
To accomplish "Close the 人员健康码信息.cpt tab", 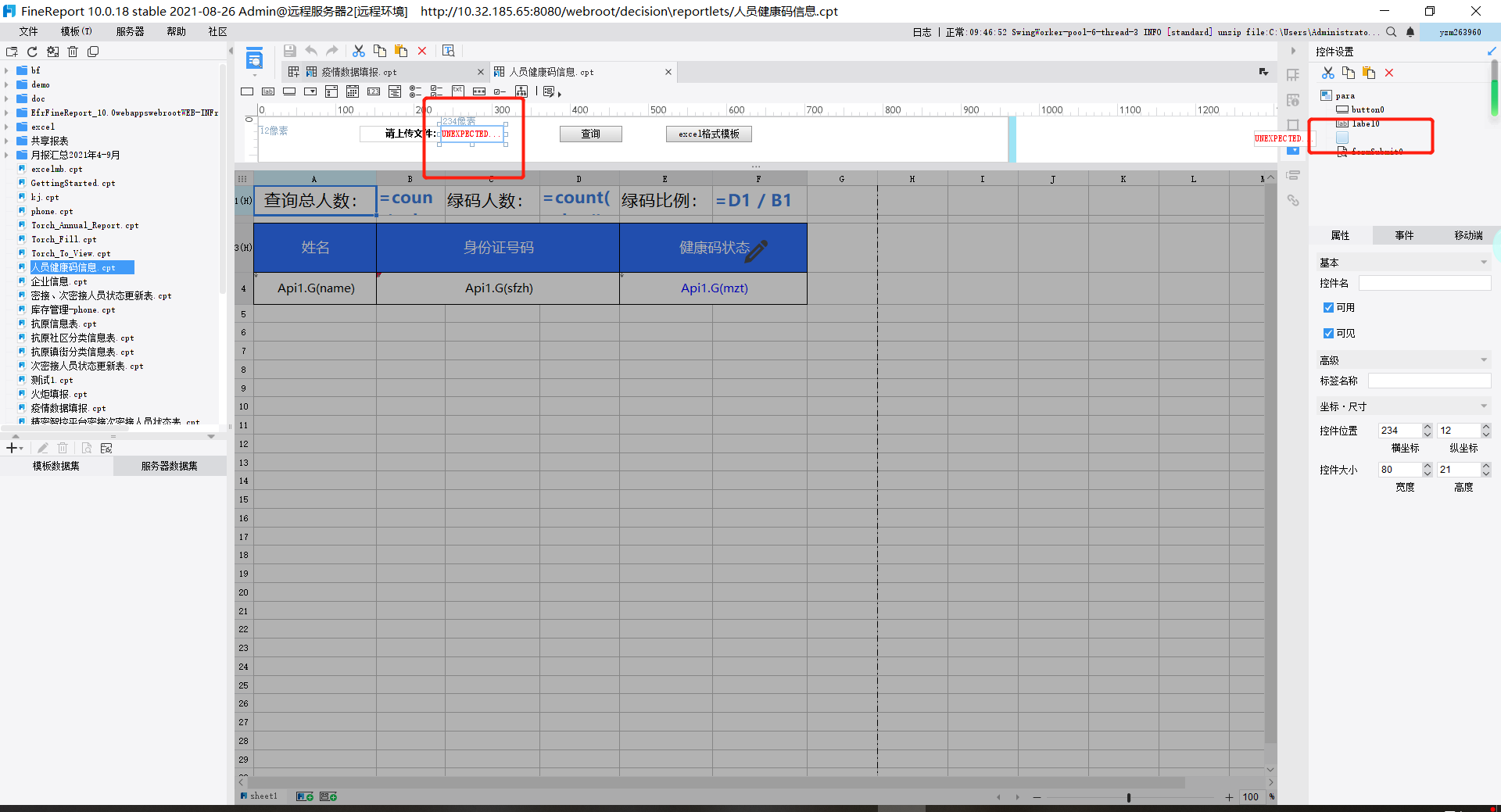I will (668, 72).
